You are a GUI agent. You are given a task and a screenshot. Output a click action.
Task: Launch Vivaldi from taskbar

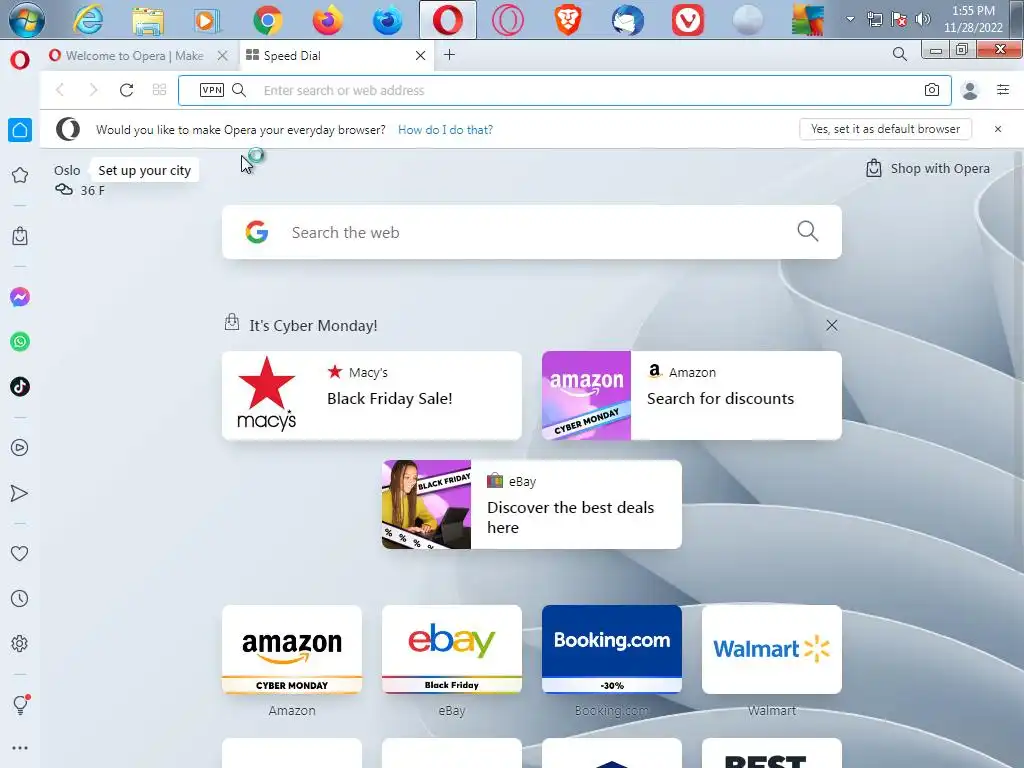click(x=688, y=20)
